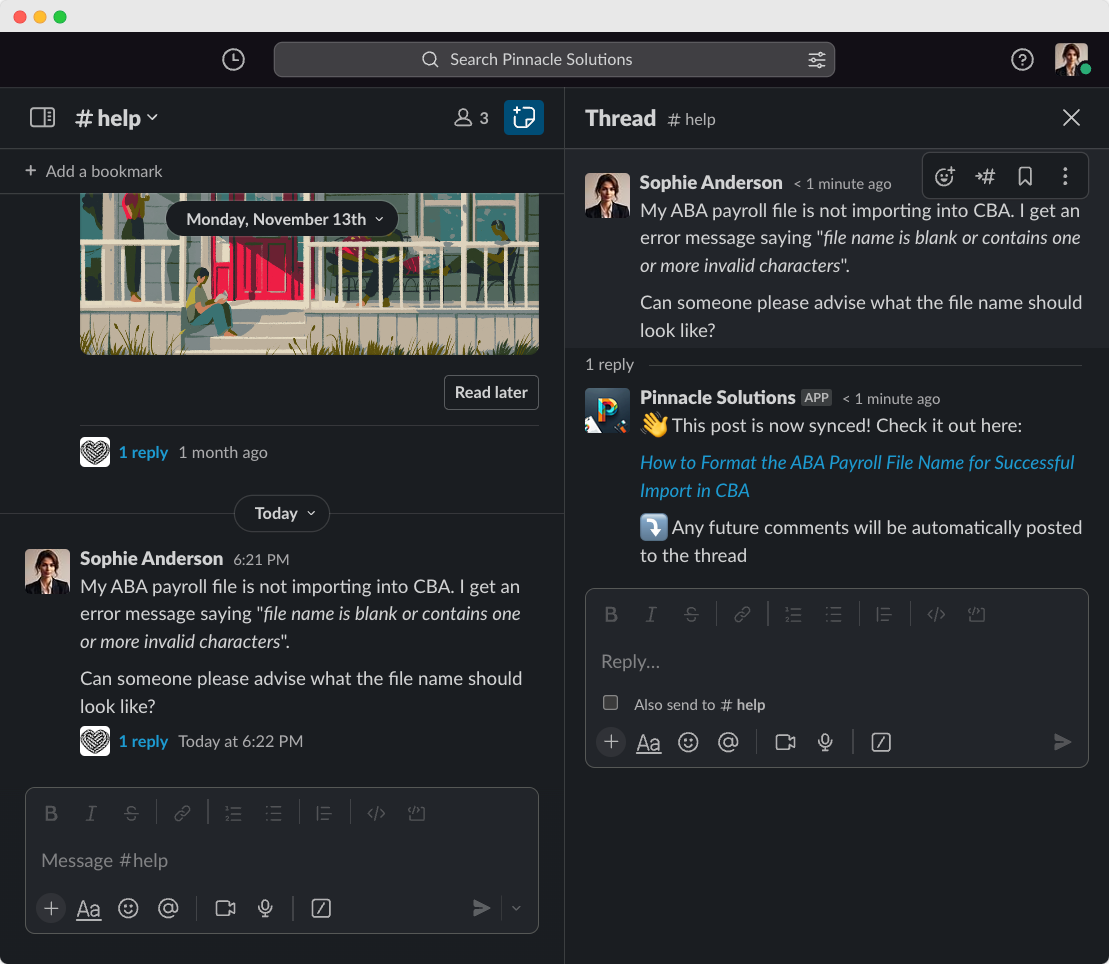
Task: Record audio clip in #help composer
Action: pos(265,908)
